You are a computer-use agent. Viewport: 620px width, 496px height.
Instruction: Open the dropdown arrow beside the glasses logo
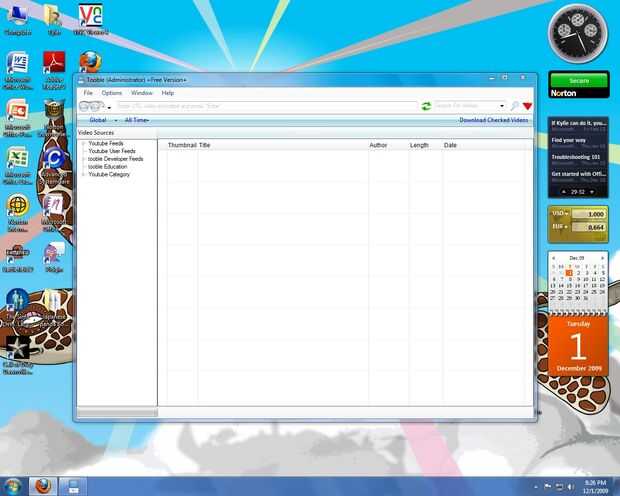tap(109, 107)
